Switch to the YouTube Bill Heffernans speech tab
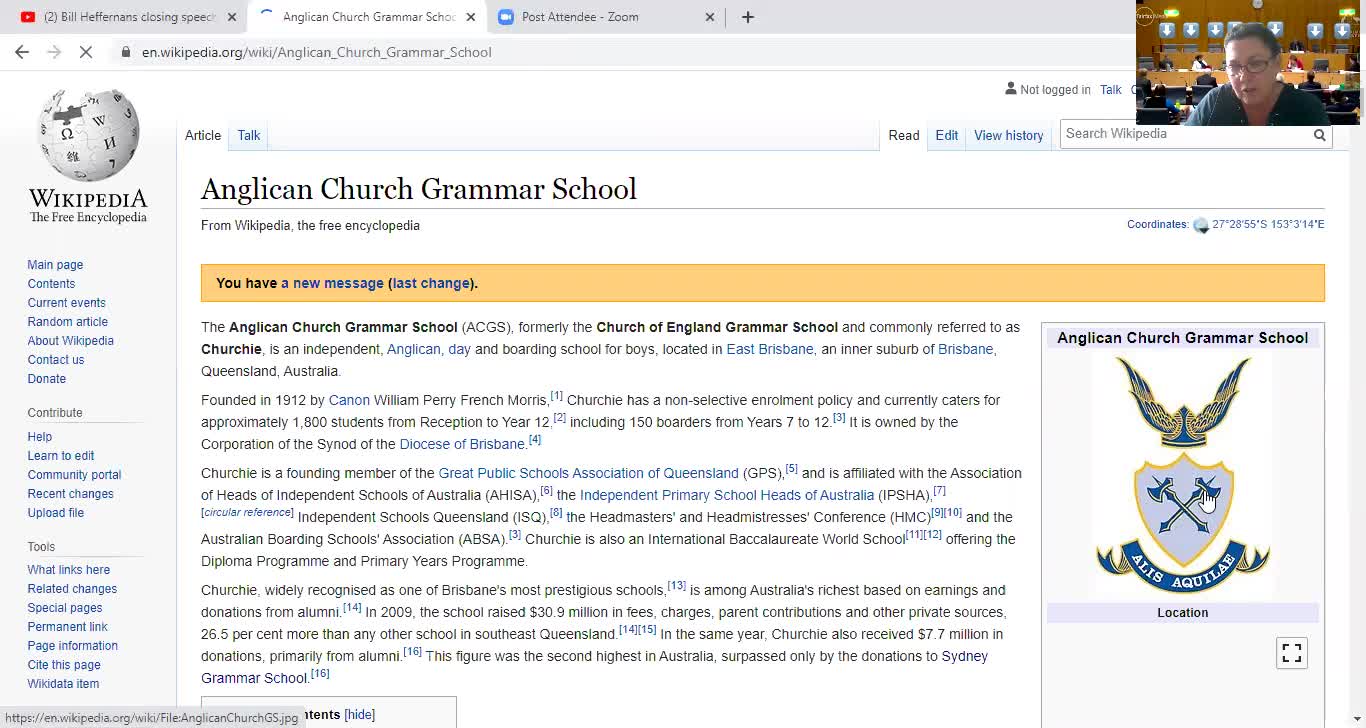The height and width of the screenshot is (728, 1366). click(129, 17)
